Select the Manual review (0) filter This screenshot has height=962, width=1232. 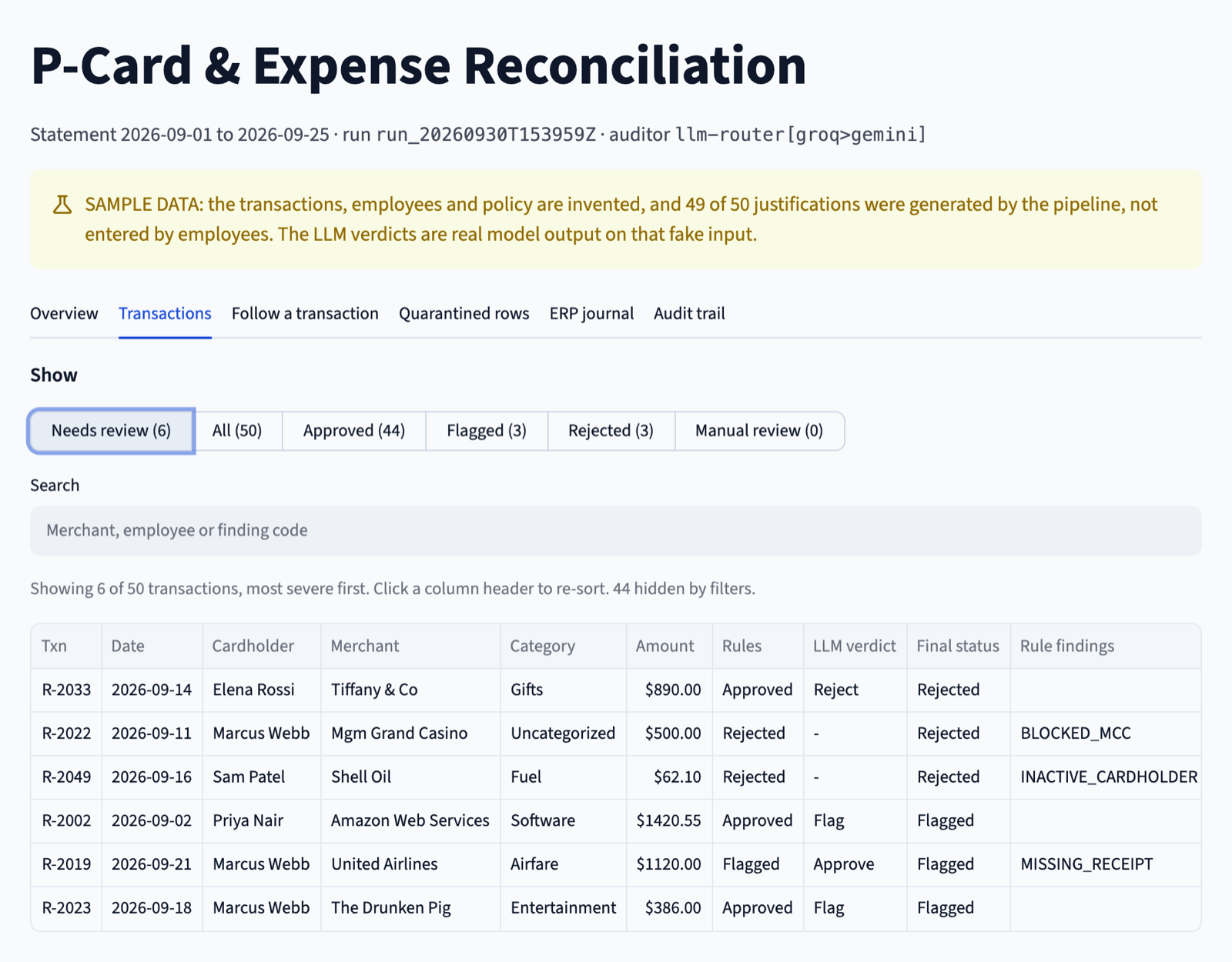coord(759,430)
